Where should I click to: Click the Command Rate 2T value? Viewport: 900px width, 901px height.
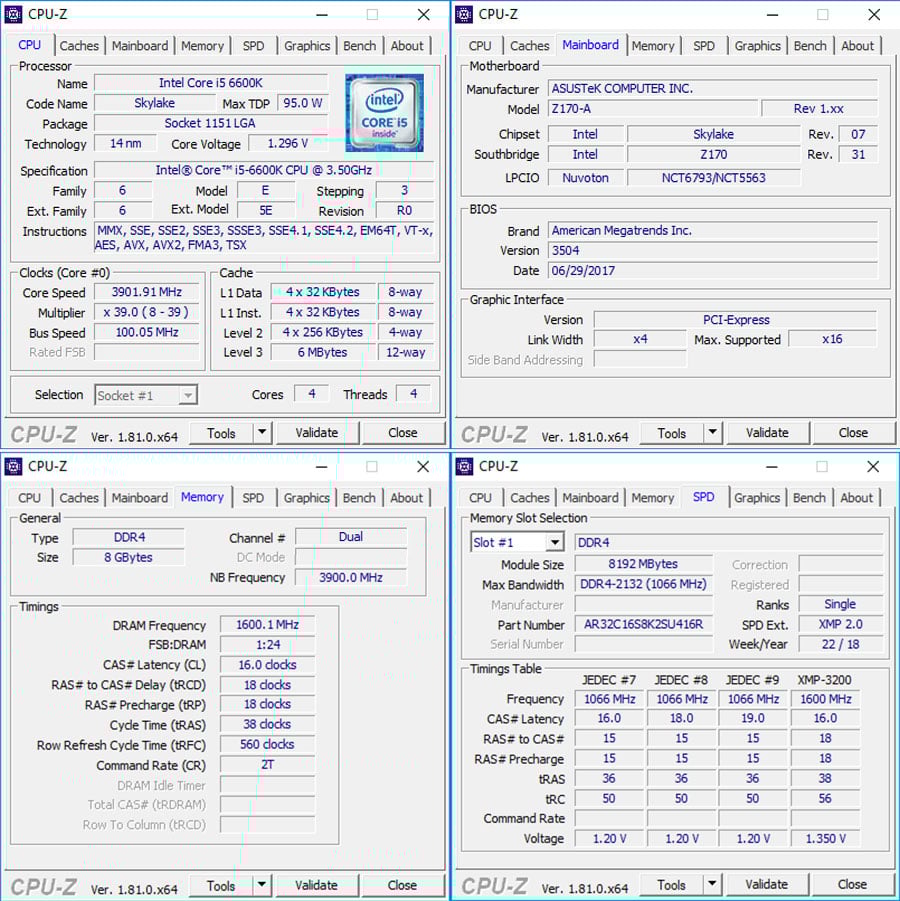[267, 765]
